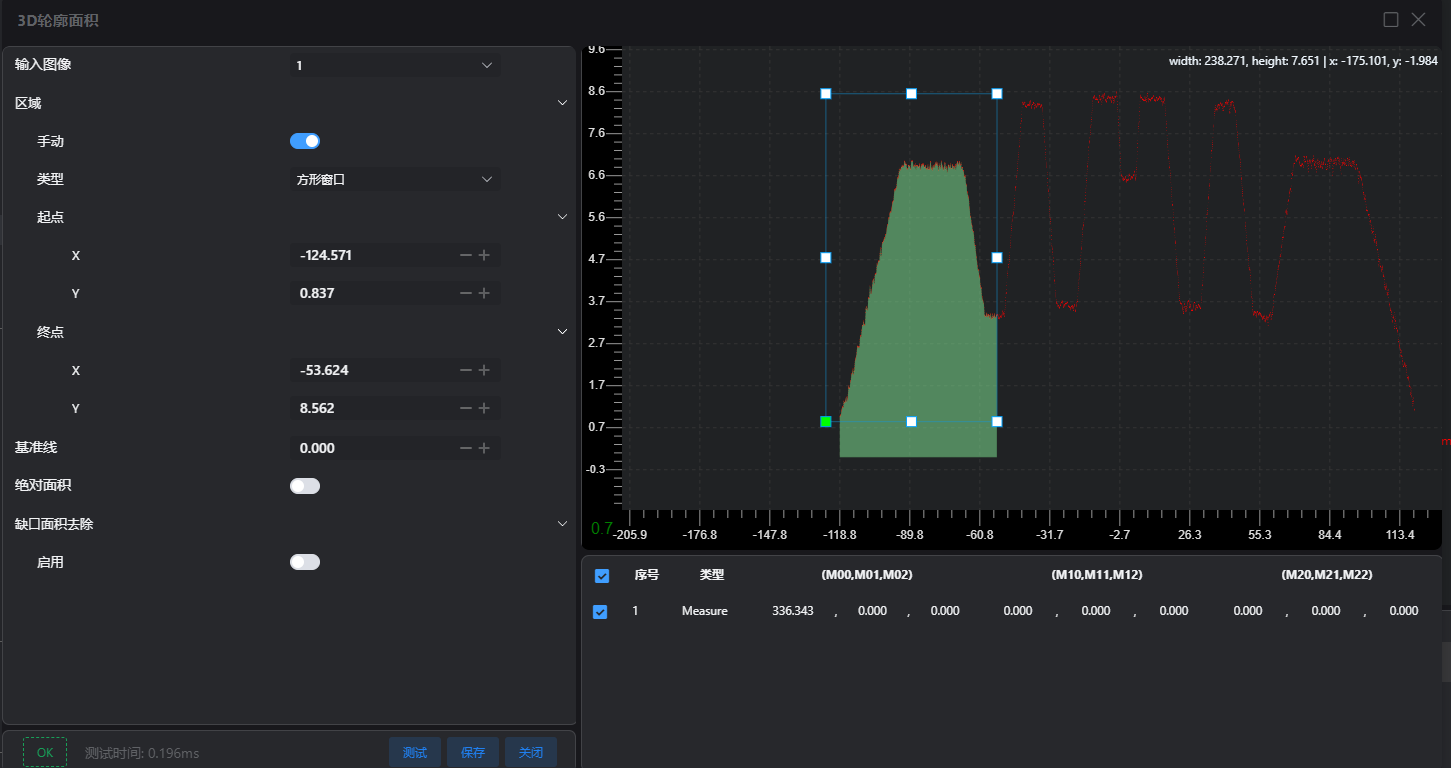
Task: Click the (M00,M01,M02) column header
Action: click(x=867, y=575)
